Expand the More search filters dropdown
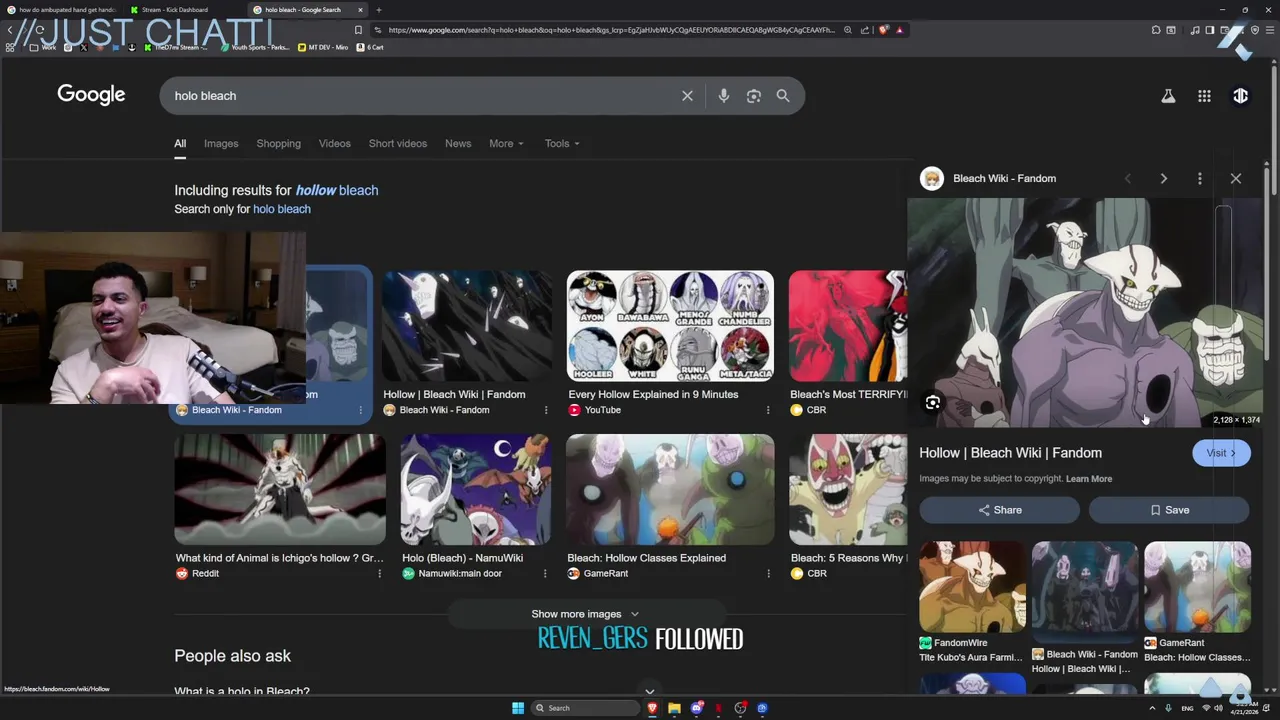 pyautogui.click(x=506, y=143)
